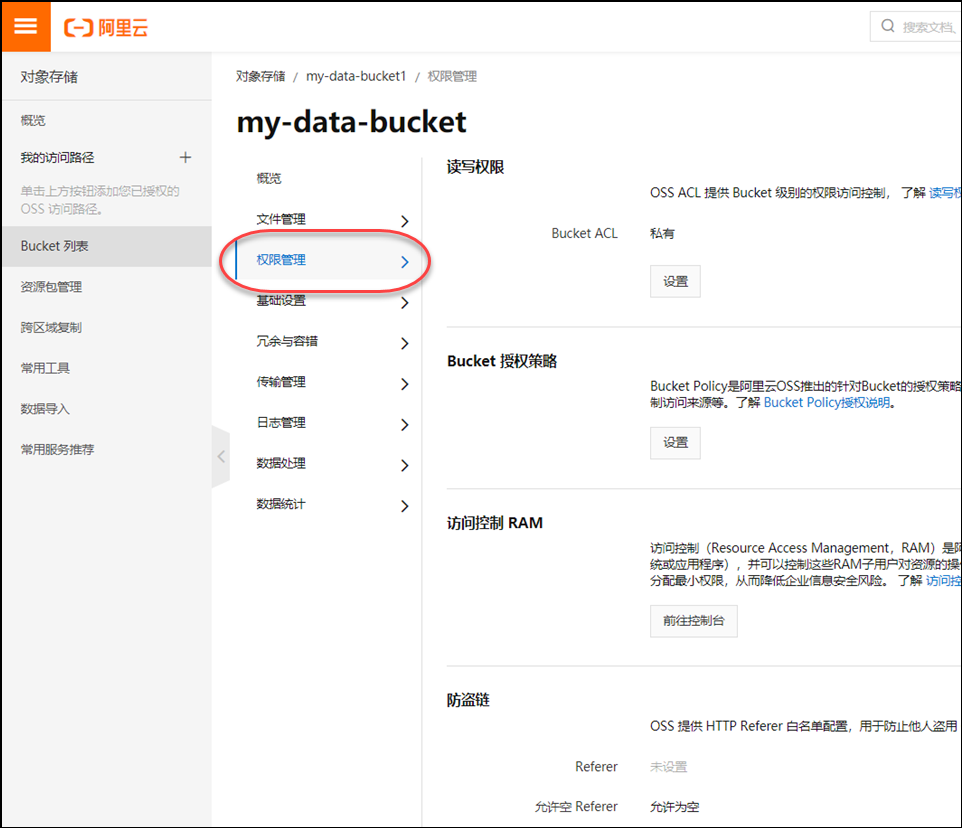The width and height of the screenshot is (962, 828).
Task: Expand 数据处理 submenu chevron
Action: (404, 466)
